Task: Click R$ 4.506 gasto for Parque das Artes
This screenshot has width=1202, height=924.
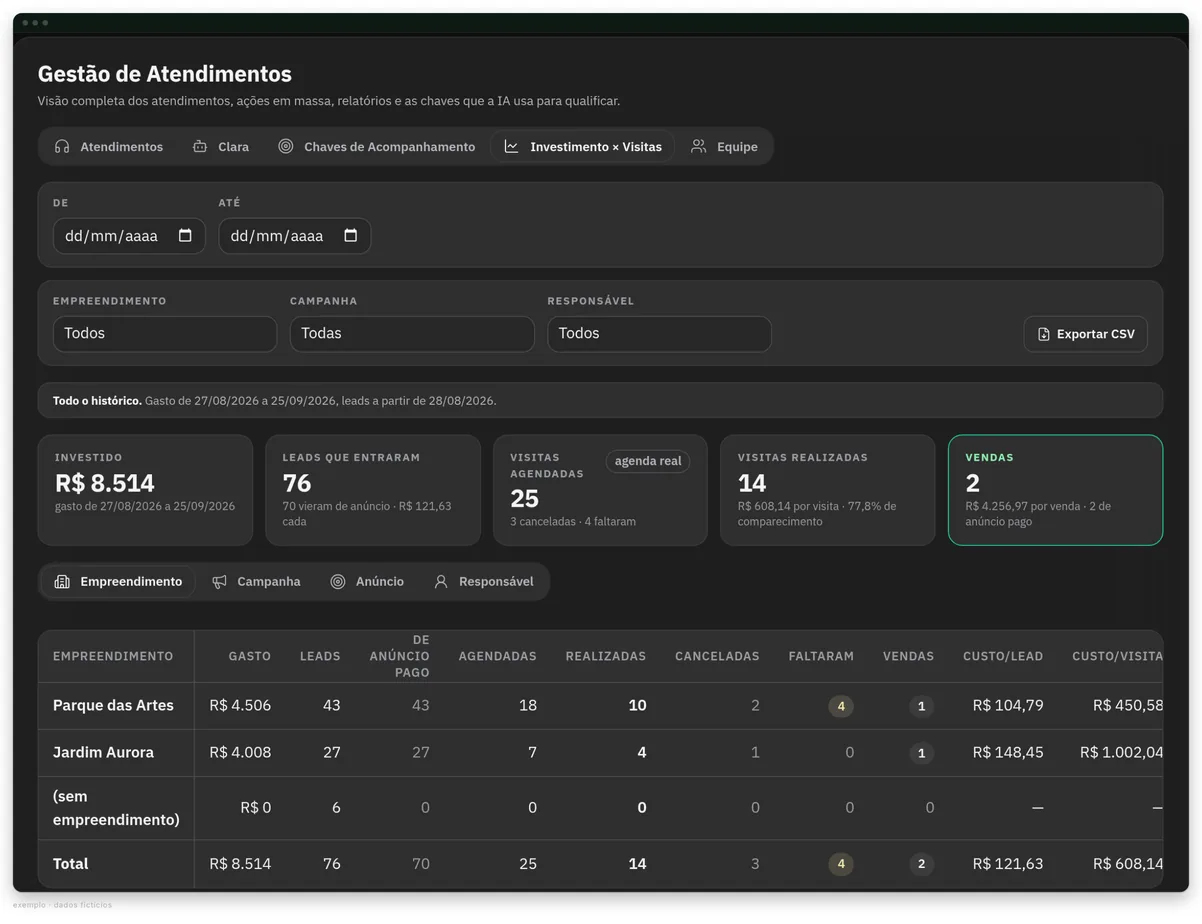Action: coord(240,706)
